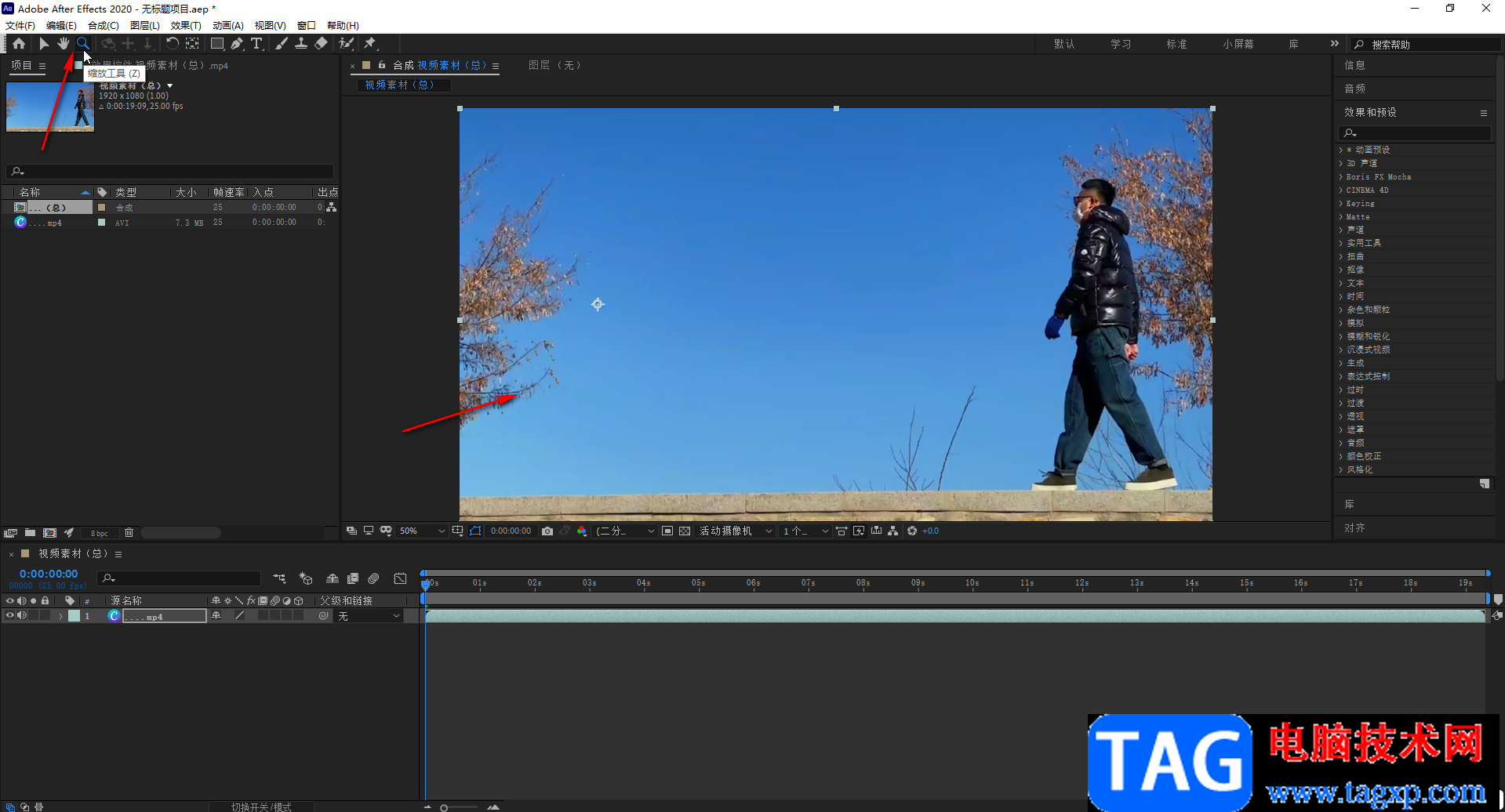Image resolution: width=1505 pixels, height=812 pixels.
Task: Click the Home icon in the toolbar
Action: point(19,44)
